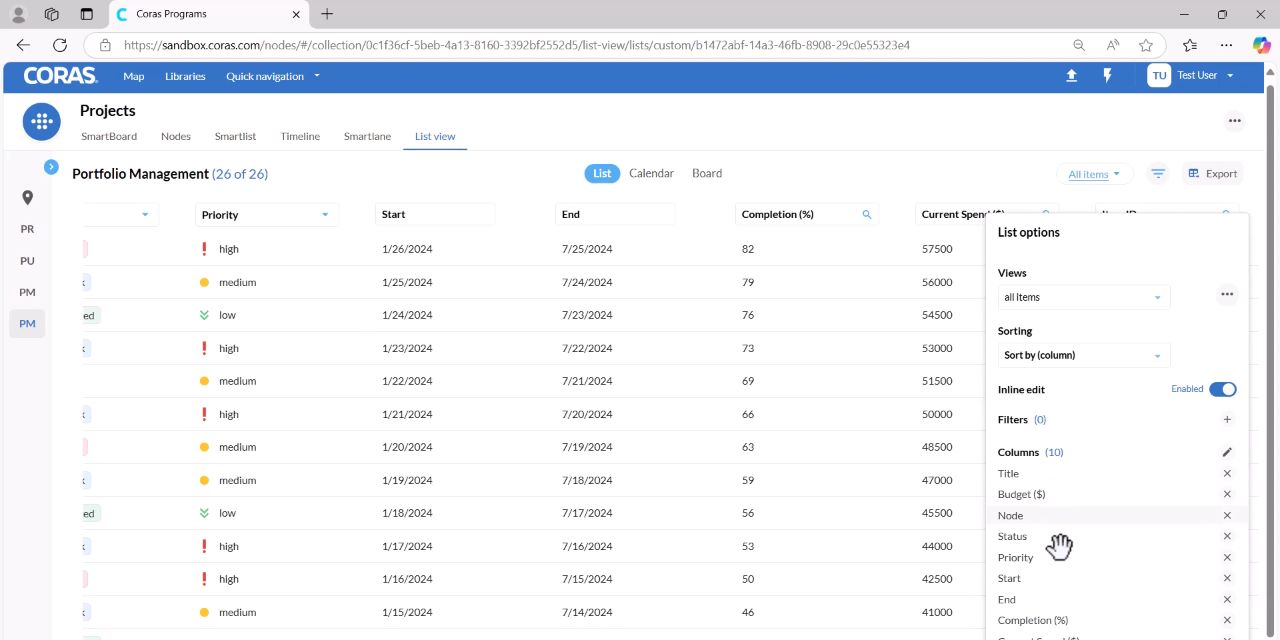
Task: Open the Libraries menu item
Action: (x=185, y=76)
